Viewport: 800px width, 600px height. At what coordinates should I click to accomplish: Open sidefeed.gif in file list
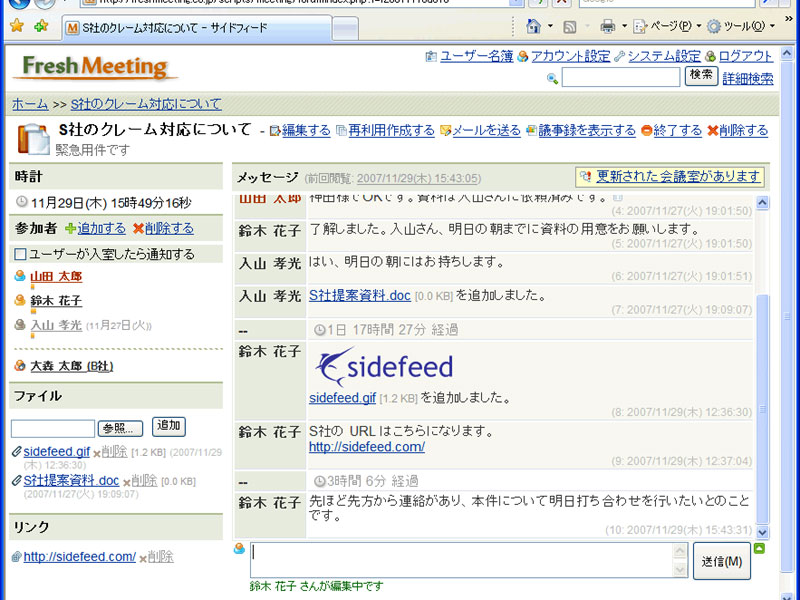(57, 452)
